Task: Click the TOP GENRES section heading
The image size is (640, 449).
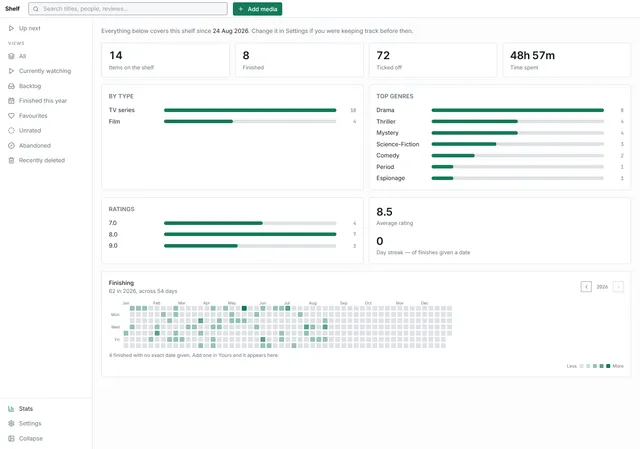Action: [x=395, y=96]
